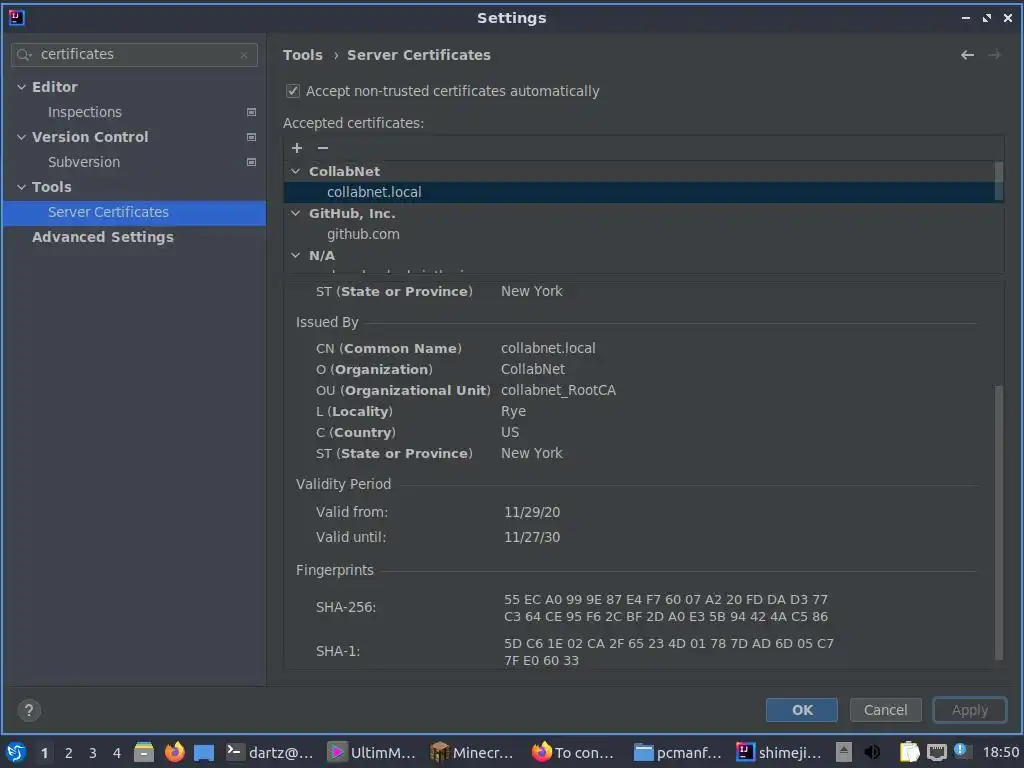The width and height of the screenshot is (1024, 768).
Task: Open file manager from taskbar launcher
Action: pos(144,752)
